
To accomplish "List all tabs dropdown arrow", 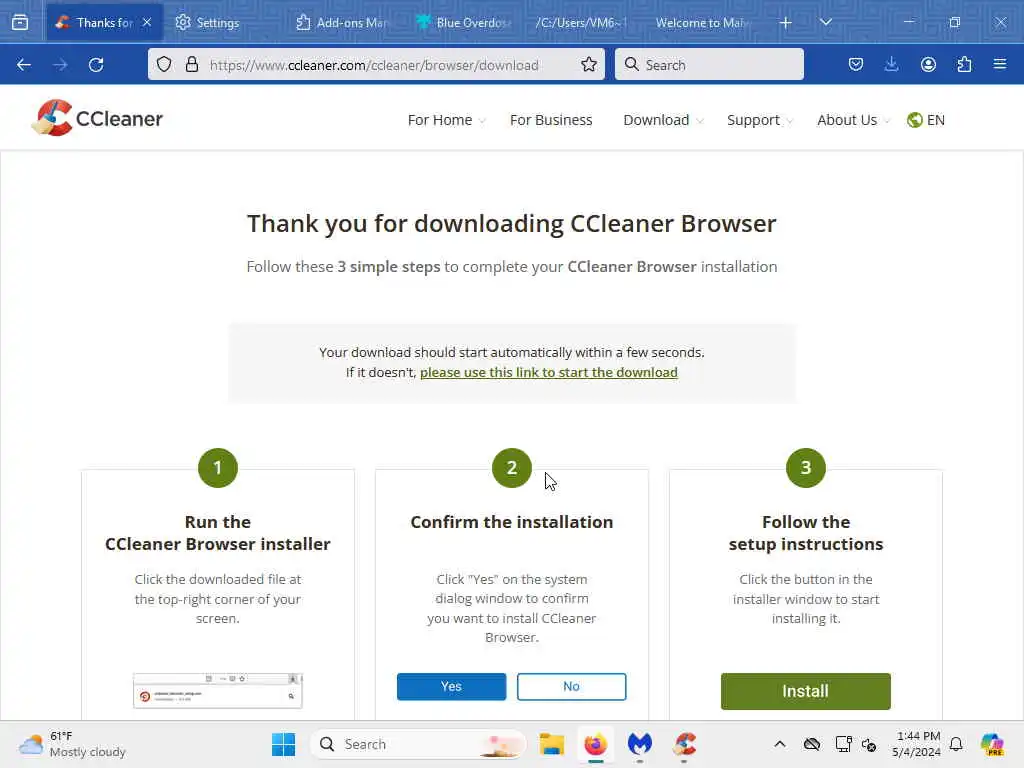I will pyautogui.click(x=825, y=22).
